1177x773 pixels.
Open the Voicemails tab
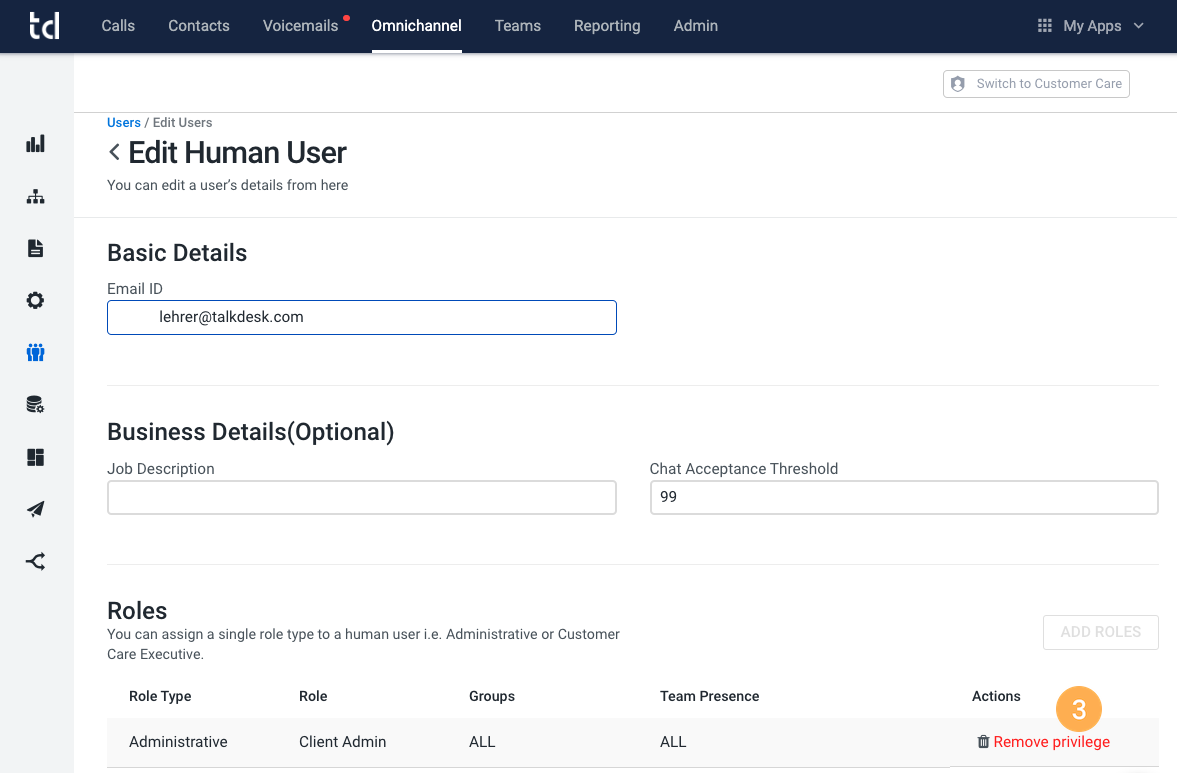pyautogui.click(x=300, y=26)
